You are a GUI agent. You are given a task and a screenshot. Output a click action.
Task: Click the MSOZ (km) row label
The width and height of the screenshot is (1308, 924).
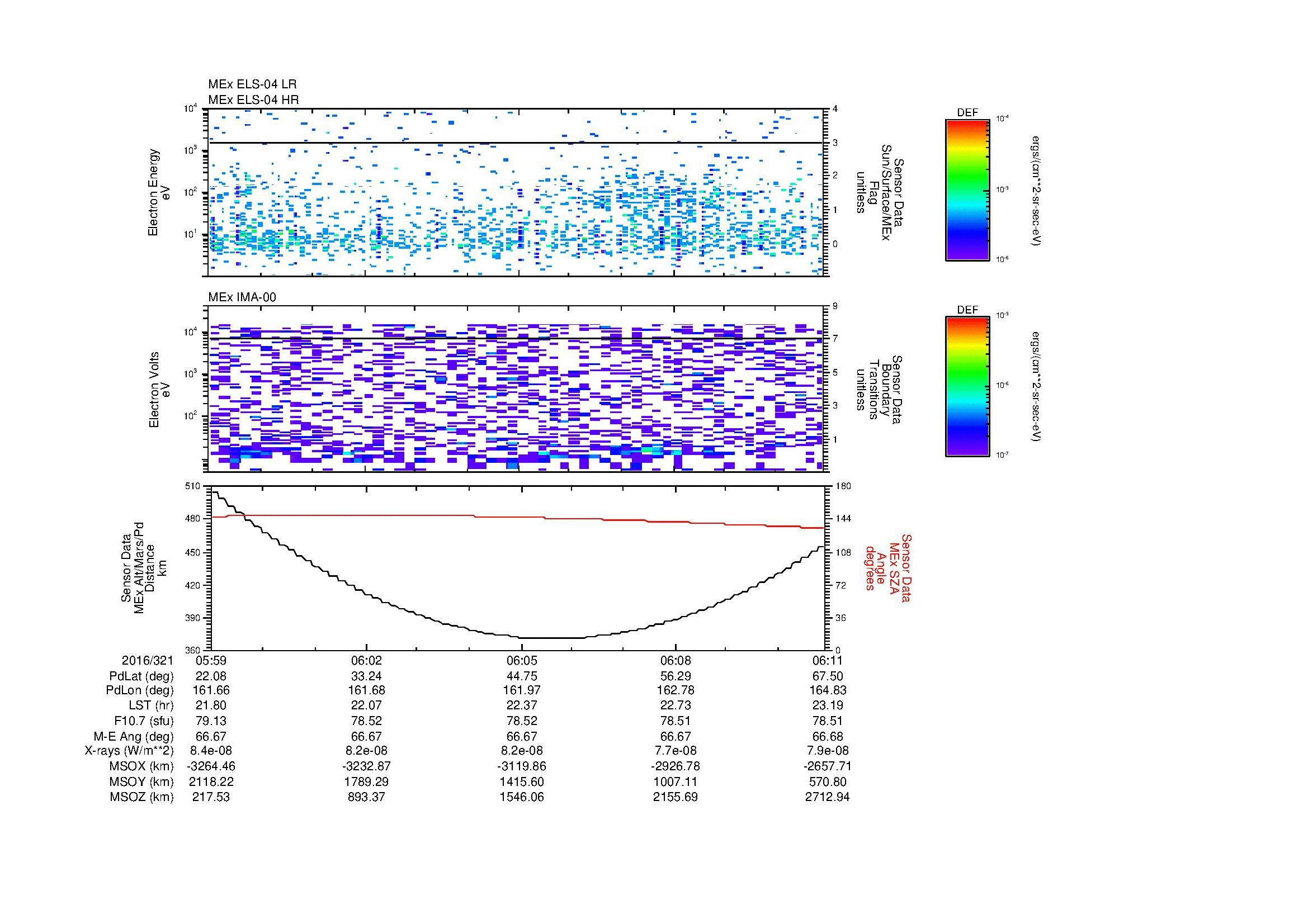(x=142, y=798)
